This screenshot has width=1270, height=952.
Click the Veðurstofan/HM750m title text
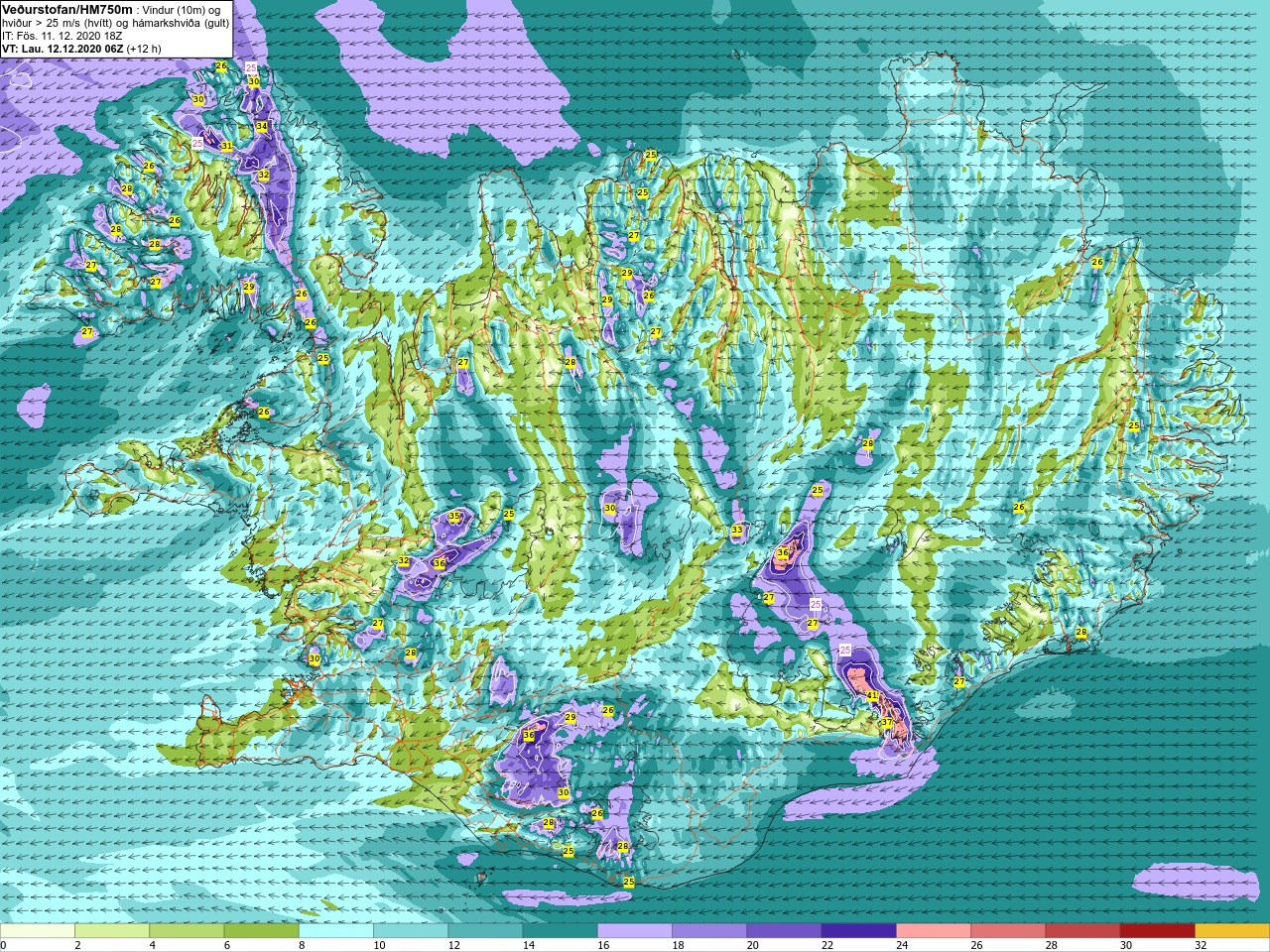(x=67, y=9)
